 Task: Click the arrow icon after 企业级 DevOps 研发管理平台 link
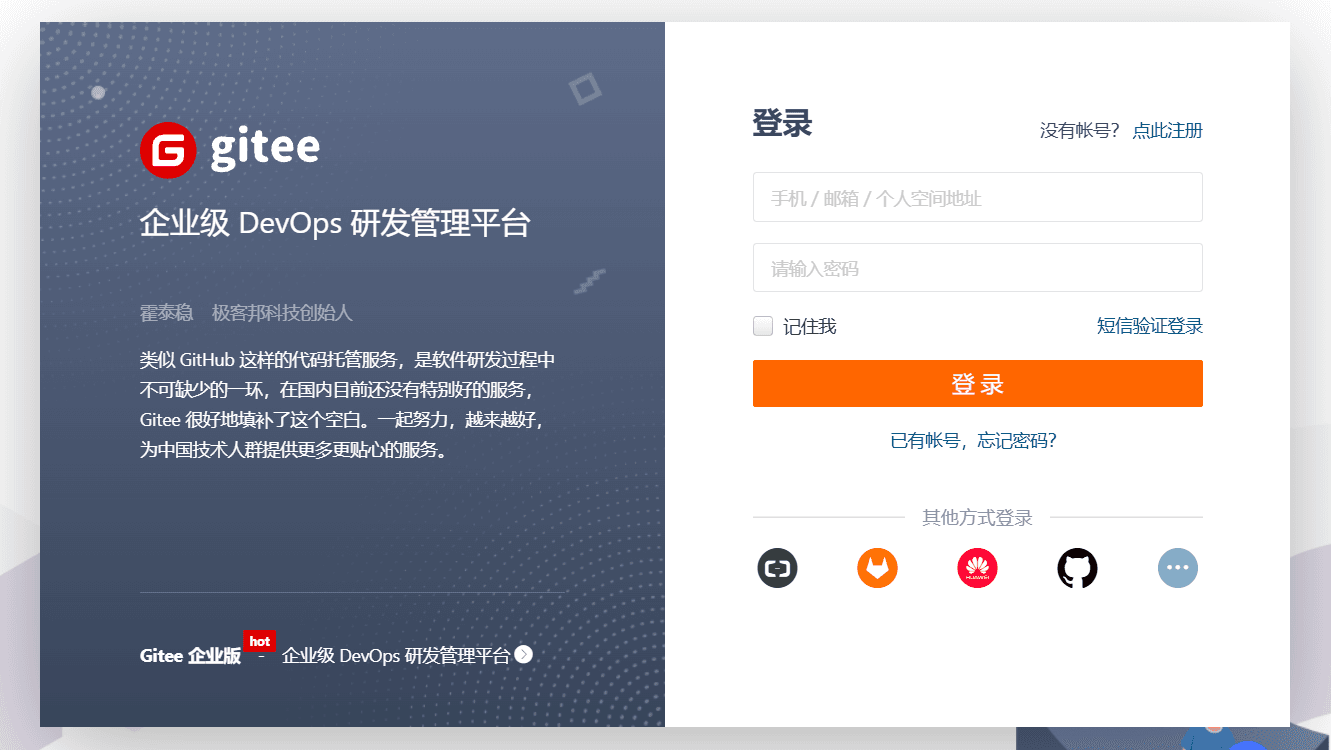523,655
